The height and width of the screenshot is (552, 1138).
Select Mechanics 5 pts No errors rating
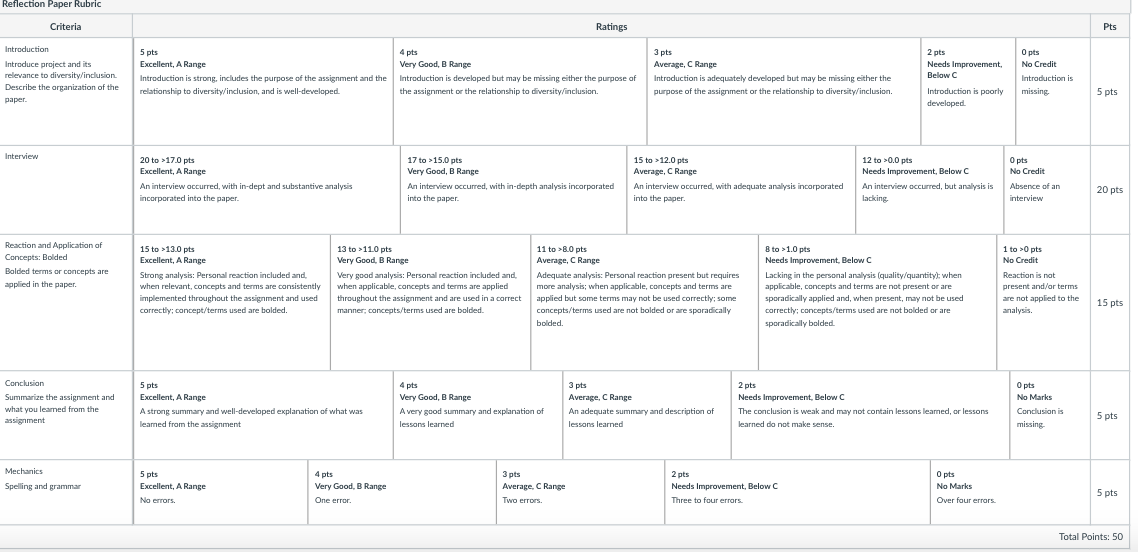point(221,493)
